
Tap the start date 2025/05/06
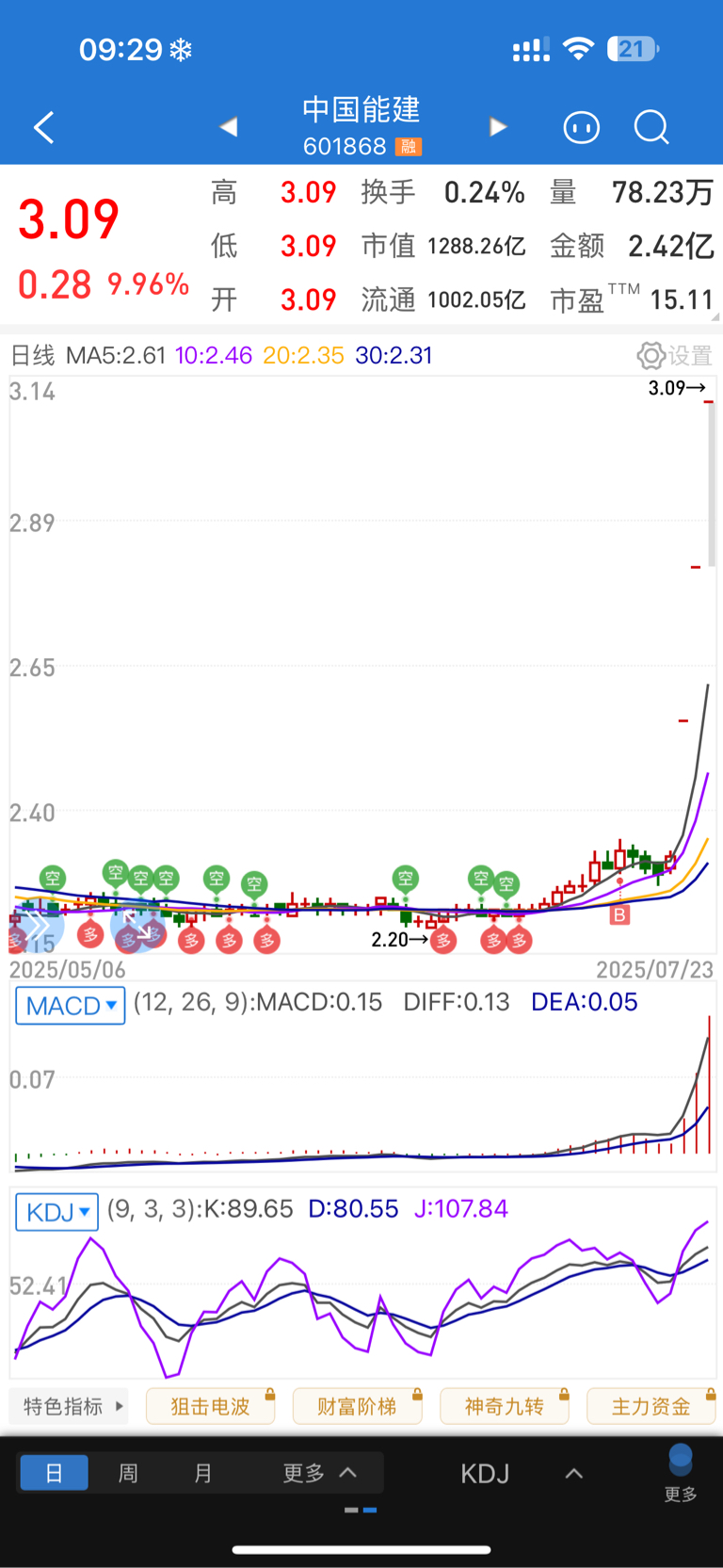pos(67,970)
